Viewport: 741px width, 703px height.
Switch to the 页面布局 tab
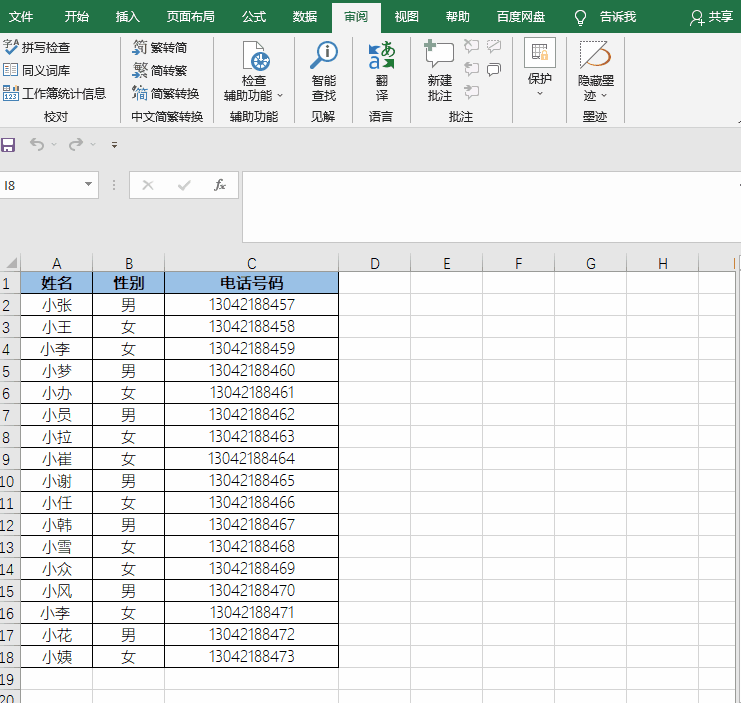(190, 17)
